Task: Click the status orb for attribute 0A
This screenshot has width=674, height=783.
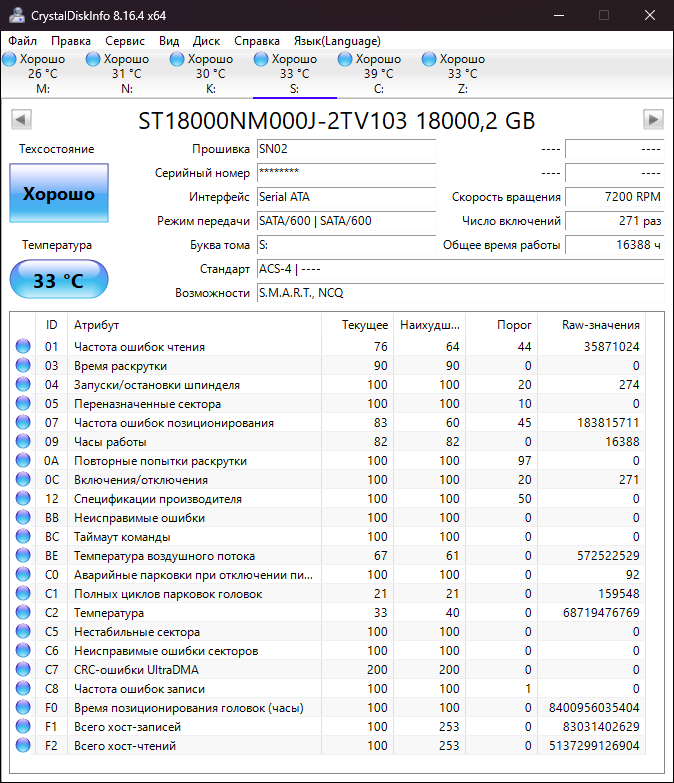Action: pos(23,460)
